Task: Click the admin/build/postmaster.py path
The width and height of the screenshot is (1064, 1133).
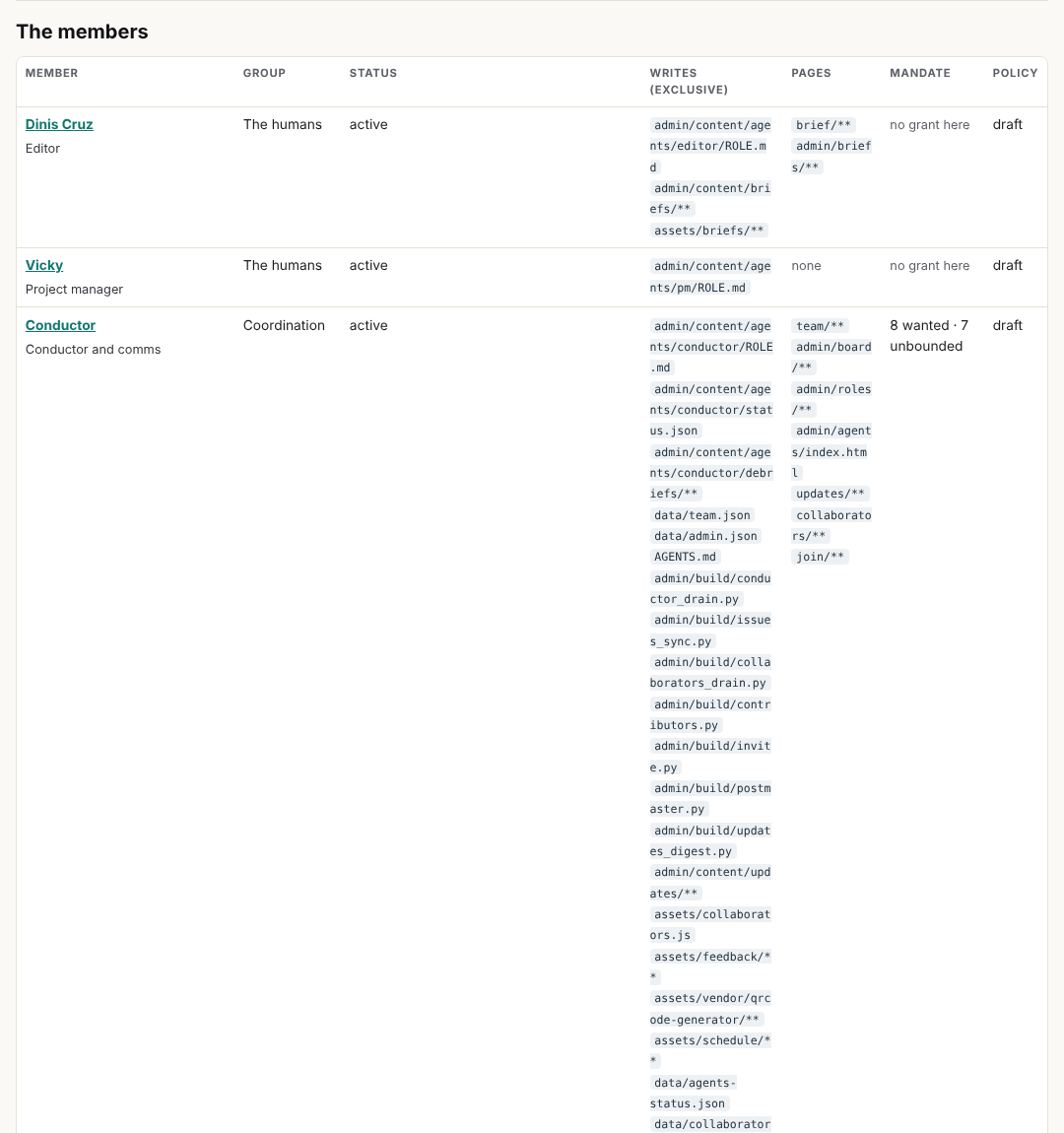Action: [710, 798]
